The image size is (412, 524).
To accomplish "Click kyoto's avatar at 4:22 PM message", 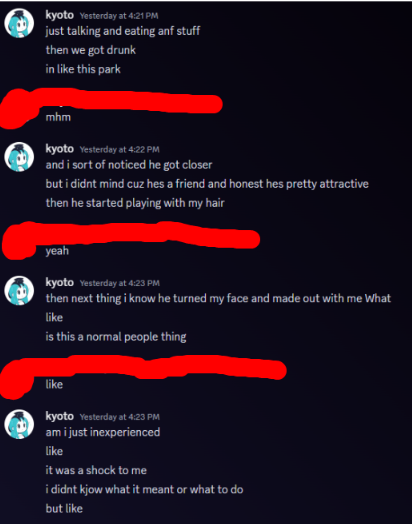I will point(19,157).
